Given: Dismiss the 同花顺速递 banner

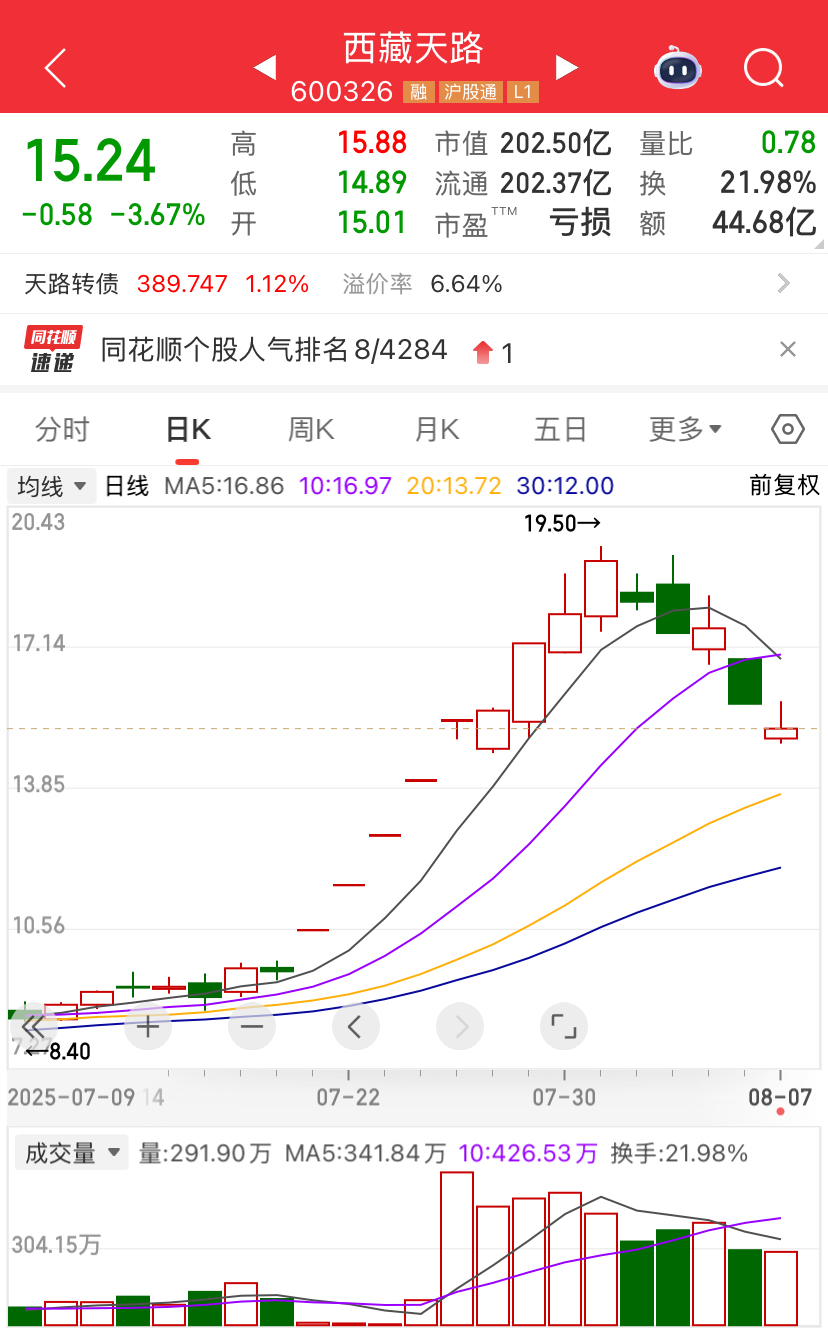Looking at the screenshot, I should [x=788, y=349].
